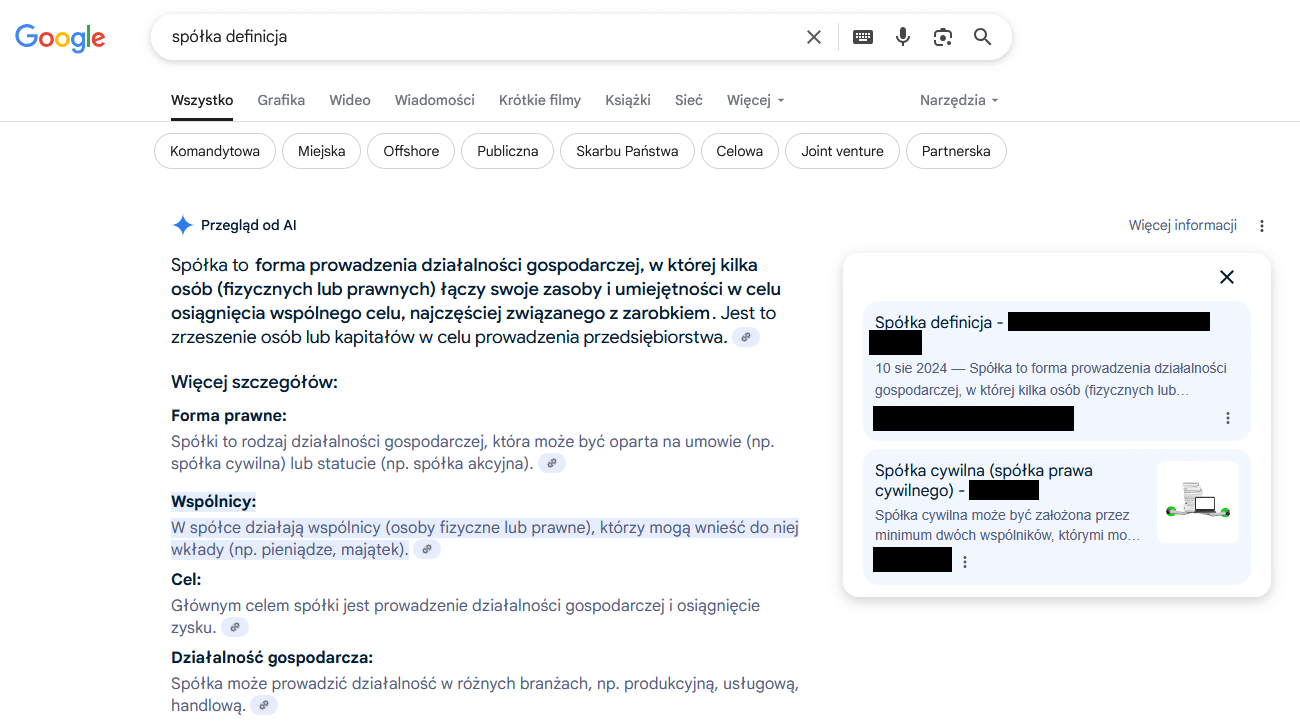Click the Więcej szczegółów heading
Viewport: 1300px width, 724px height.
[254, 382]
